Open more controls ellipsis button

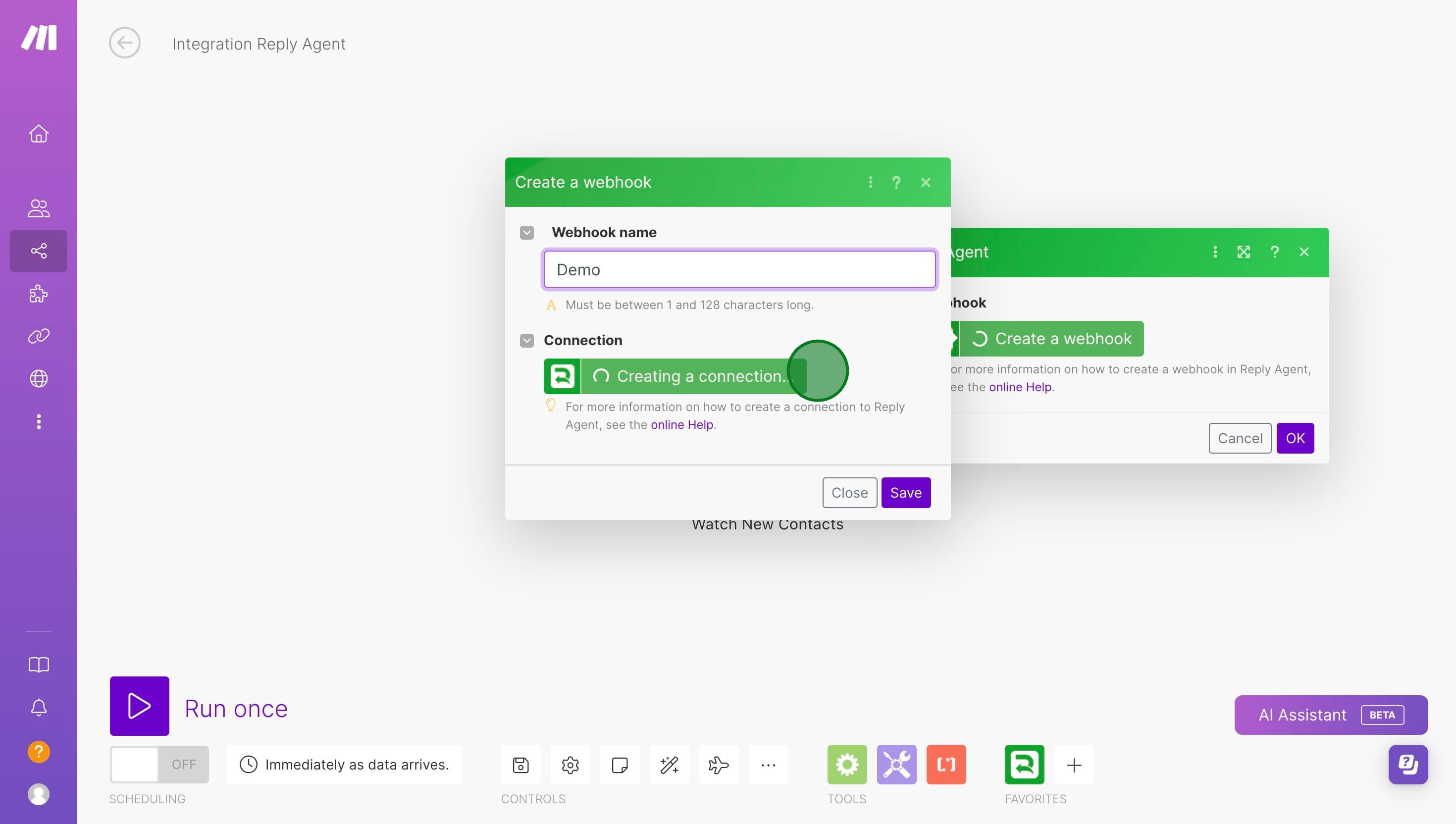(x=769, y=765)
